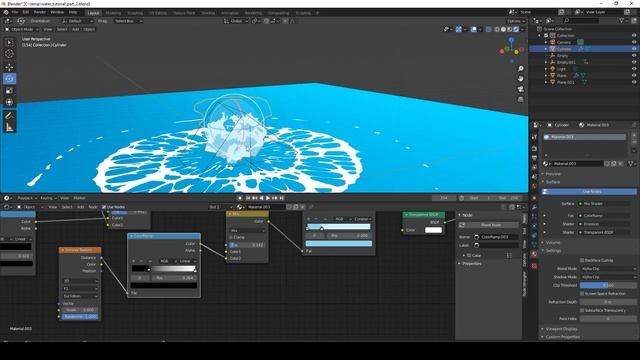Screen dimensions: 640x360
Task: Click the viewport pan hand icon
Action: (x=520, y=78)
